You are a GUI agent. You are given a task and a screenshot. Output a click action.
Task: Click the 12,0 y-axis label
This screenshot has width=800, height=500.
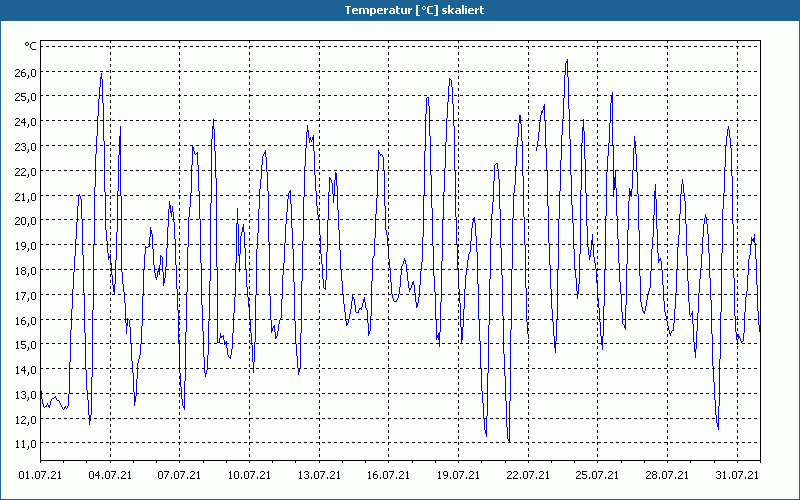pyautogui.click(x=26, y=419)
